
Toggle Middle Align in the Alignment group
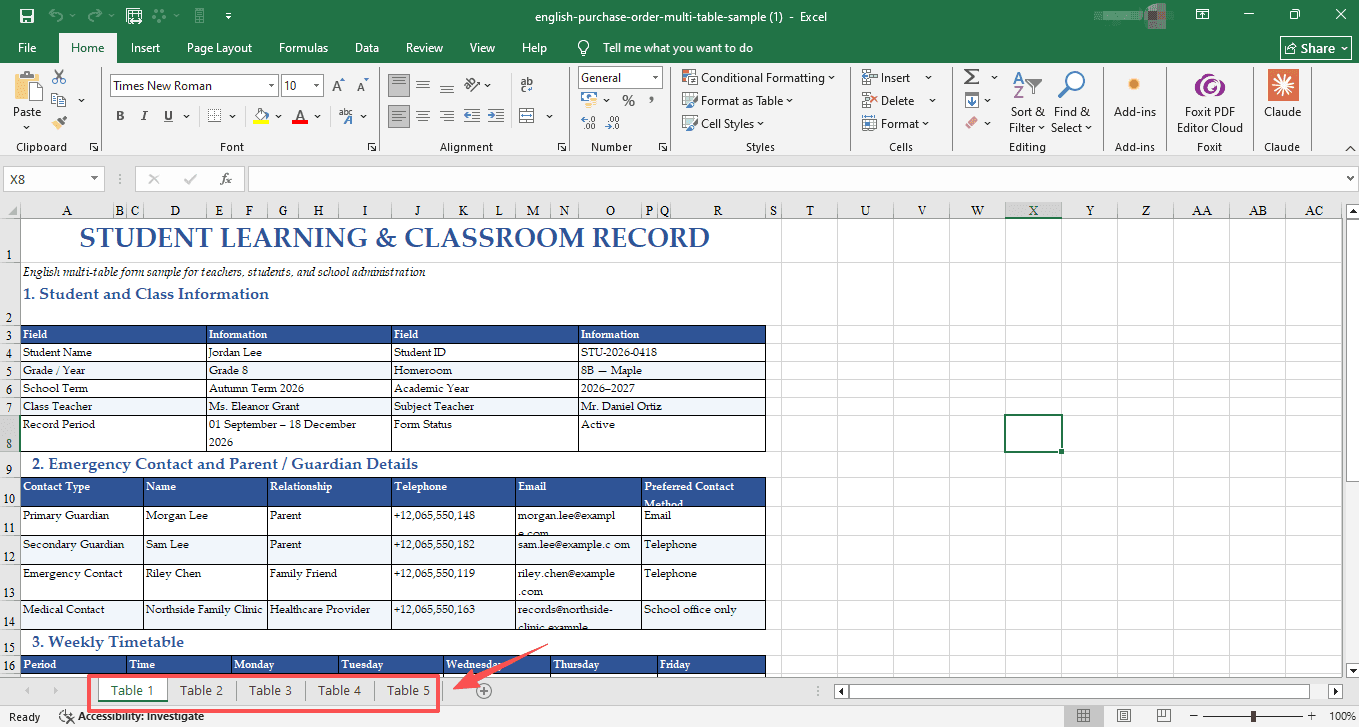tap(423, 86)
